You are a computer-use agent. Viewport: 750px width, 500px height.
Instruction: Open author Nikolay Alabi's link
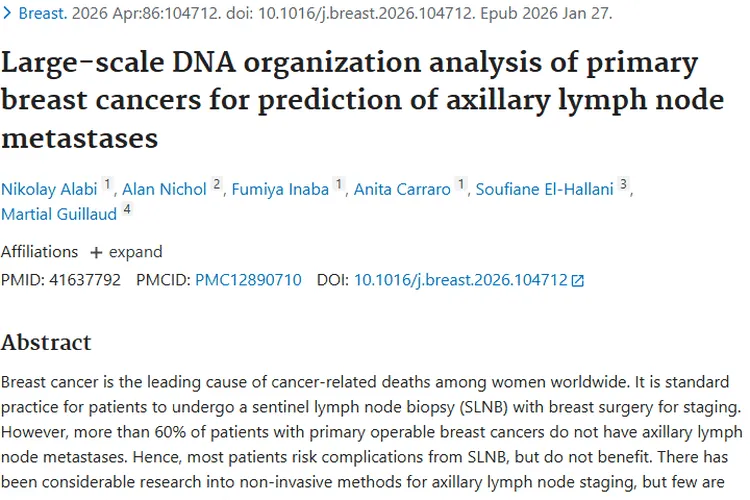coord(49,189)
